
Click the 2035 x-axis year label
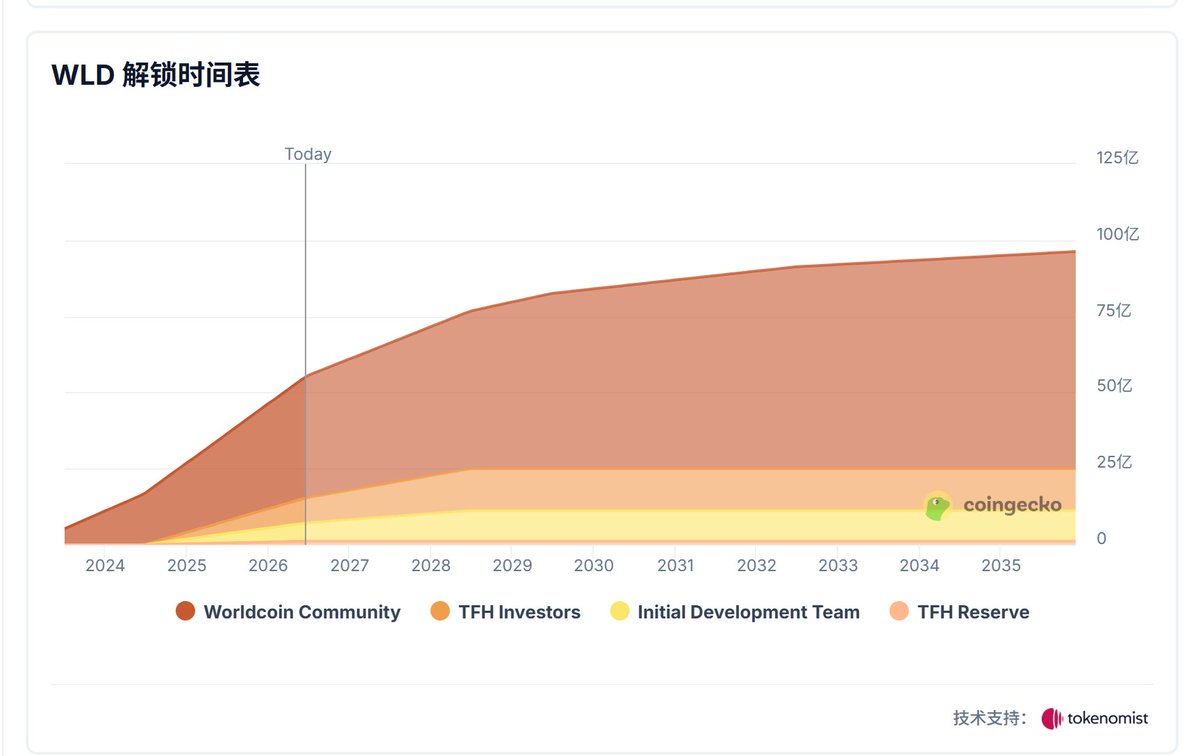[x=1001, y=566]
